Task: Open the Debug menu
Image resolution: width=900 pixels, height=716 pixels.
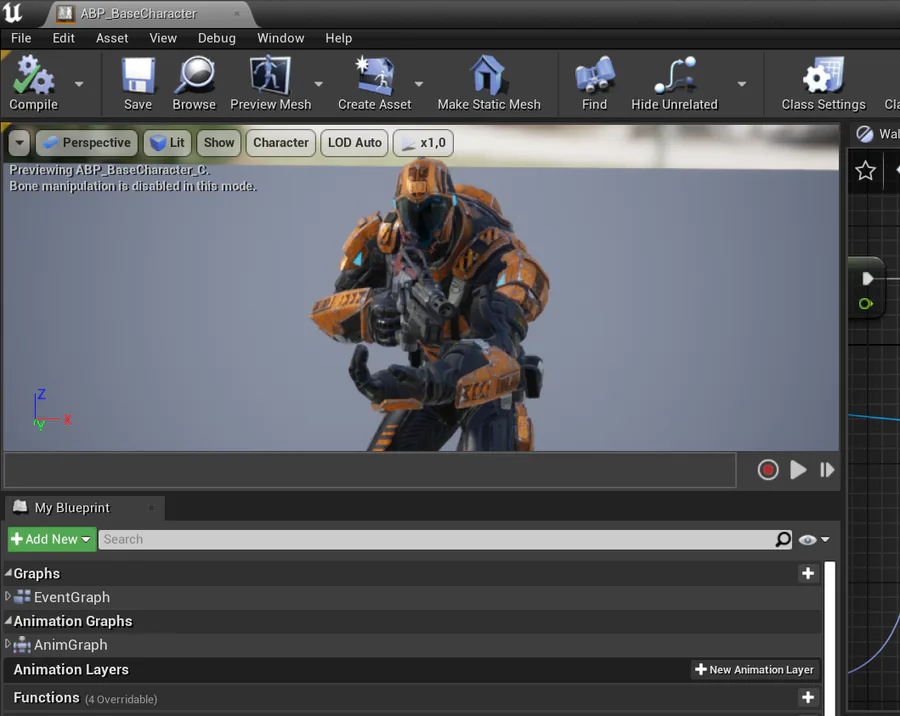Action: 217,38
